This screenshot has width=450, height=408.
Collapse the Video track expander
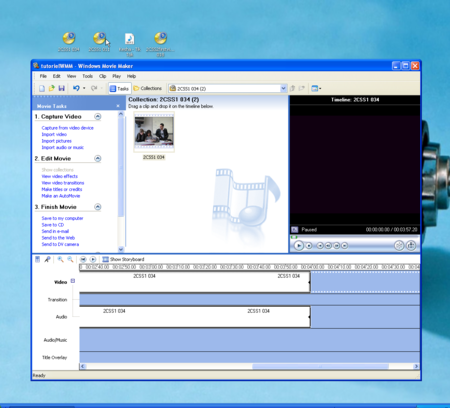click(x=73, y=281)
